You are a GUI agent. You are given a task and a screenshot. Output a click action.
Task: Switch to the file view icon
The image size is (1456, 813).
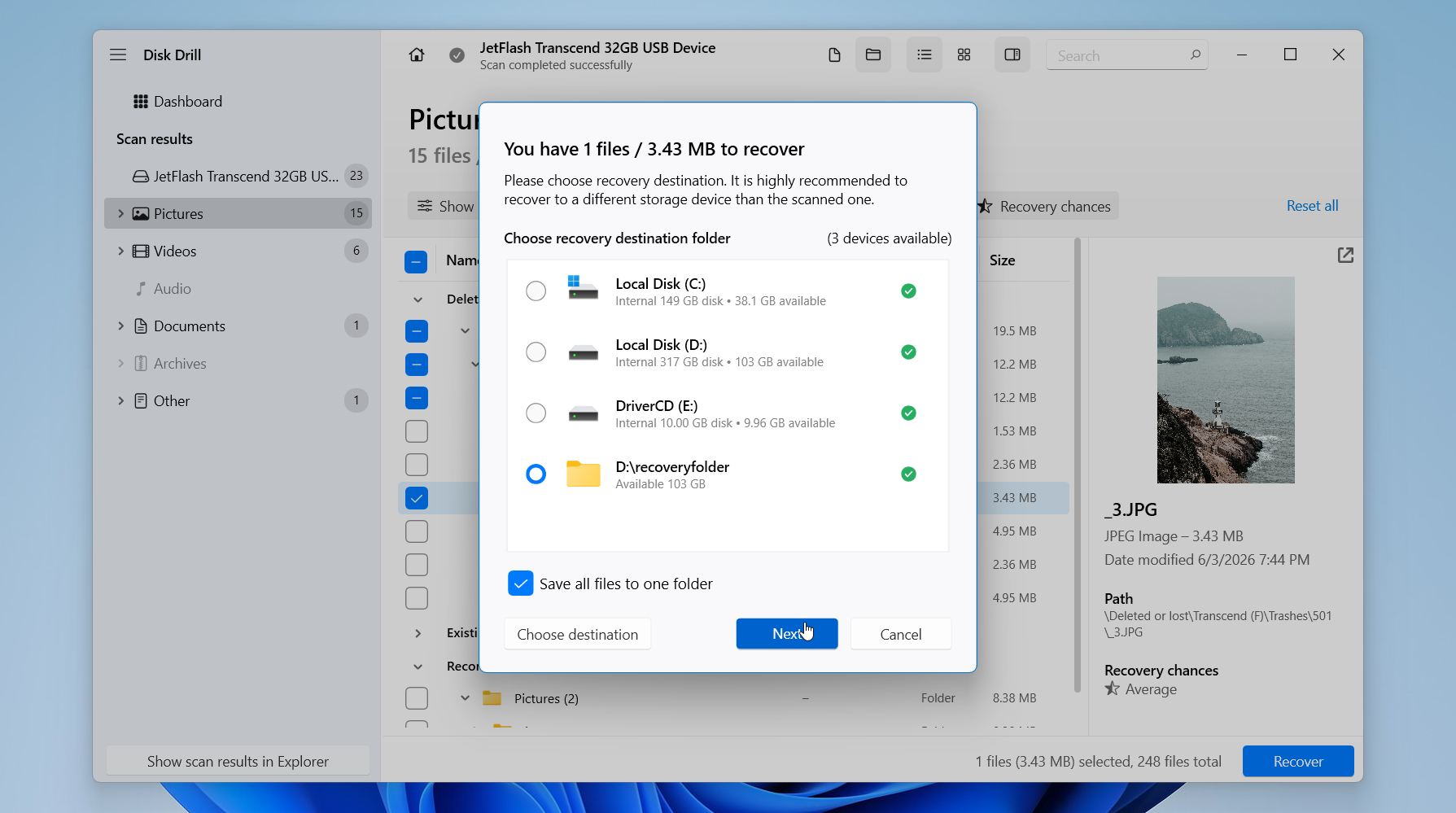click(x=834, y=55)
